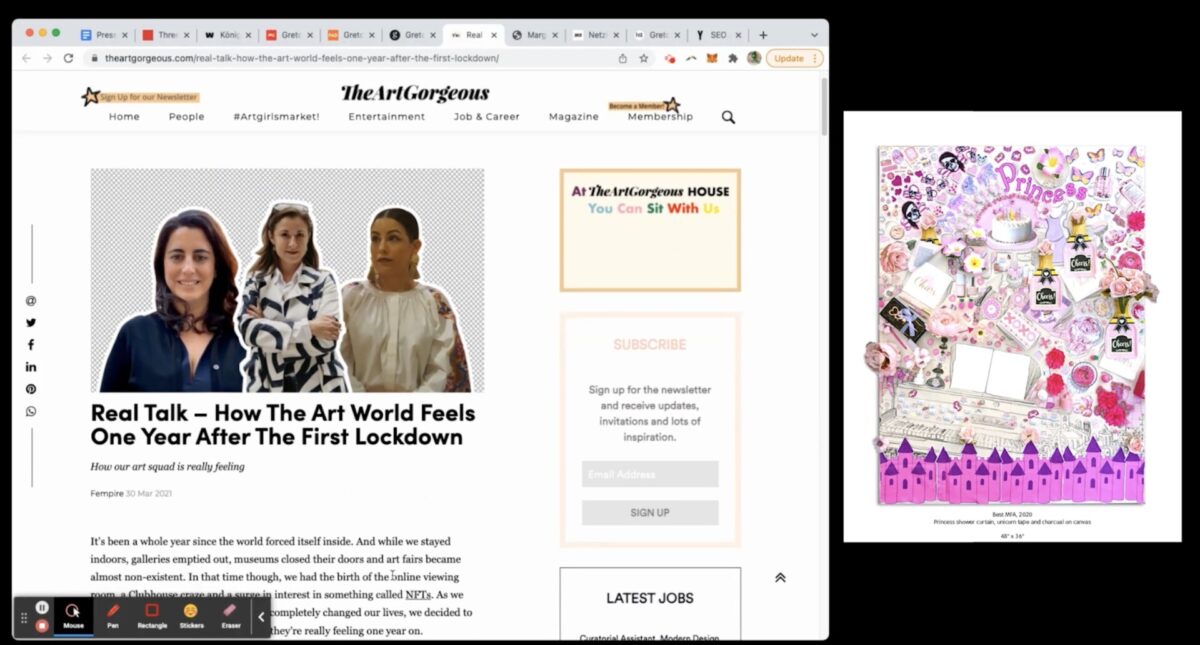Click the SIGN UP button
The width and height of the screenshot is (1200, 645).
(x=650, y=512)
